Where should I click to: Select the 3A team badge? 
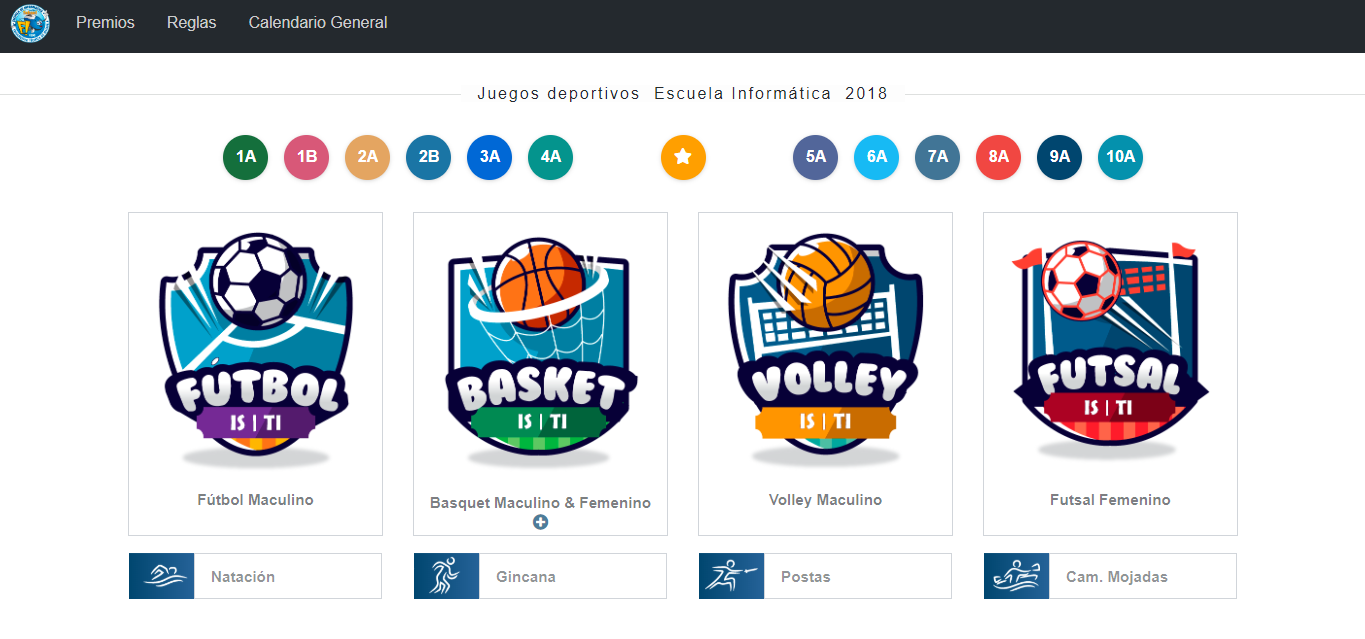(489, 157)
